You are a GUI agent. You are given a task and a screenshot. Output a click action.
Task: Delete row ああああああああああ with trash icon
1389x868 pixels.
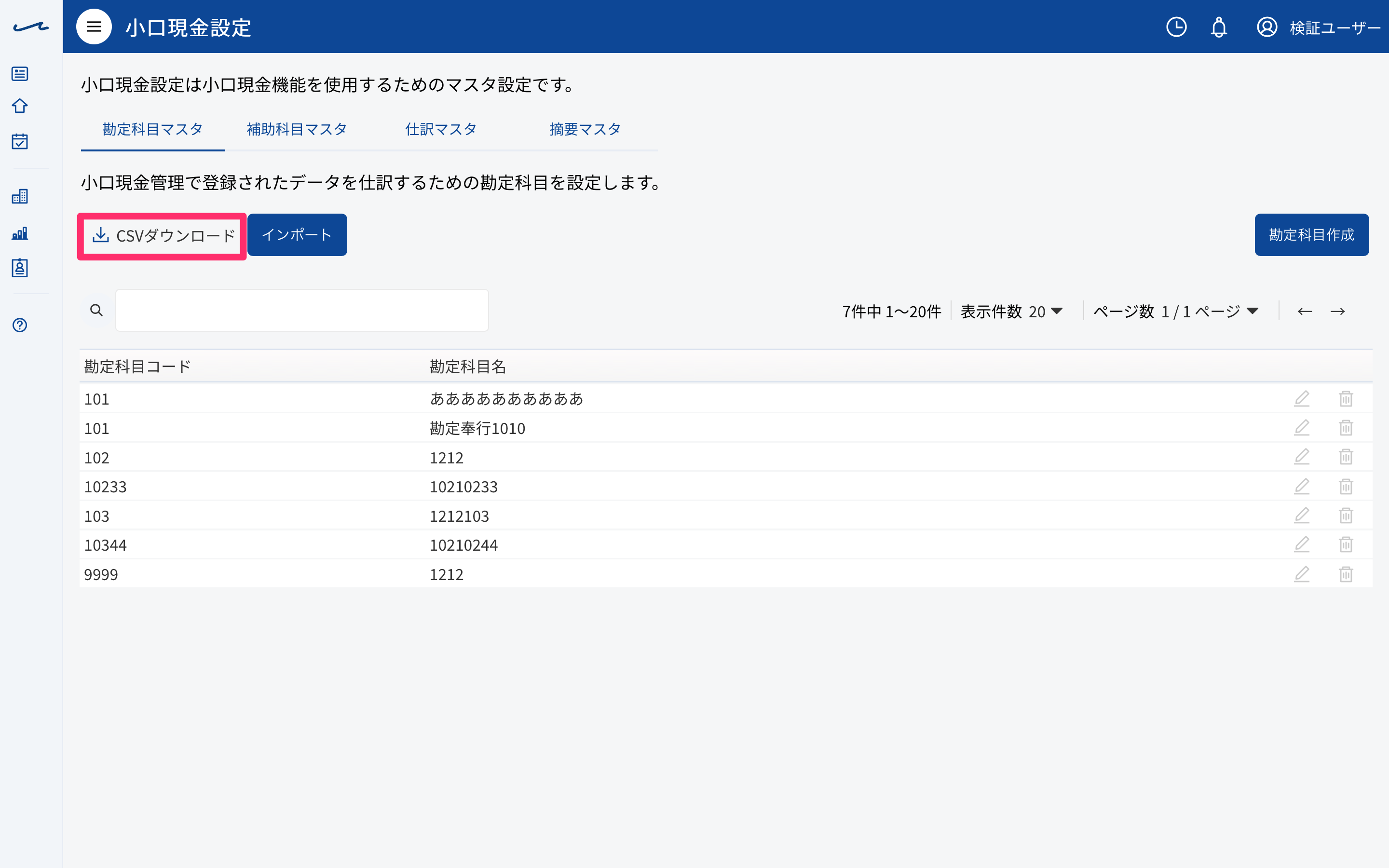pyautogui.click(x=1346, y=398)
